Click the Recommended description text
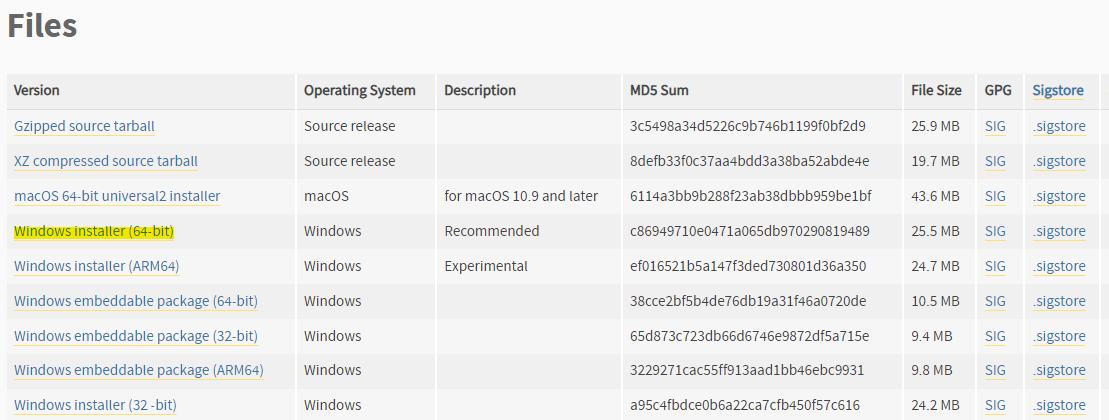Screen dimensions: 1109x420 click(x=492, y=231)
